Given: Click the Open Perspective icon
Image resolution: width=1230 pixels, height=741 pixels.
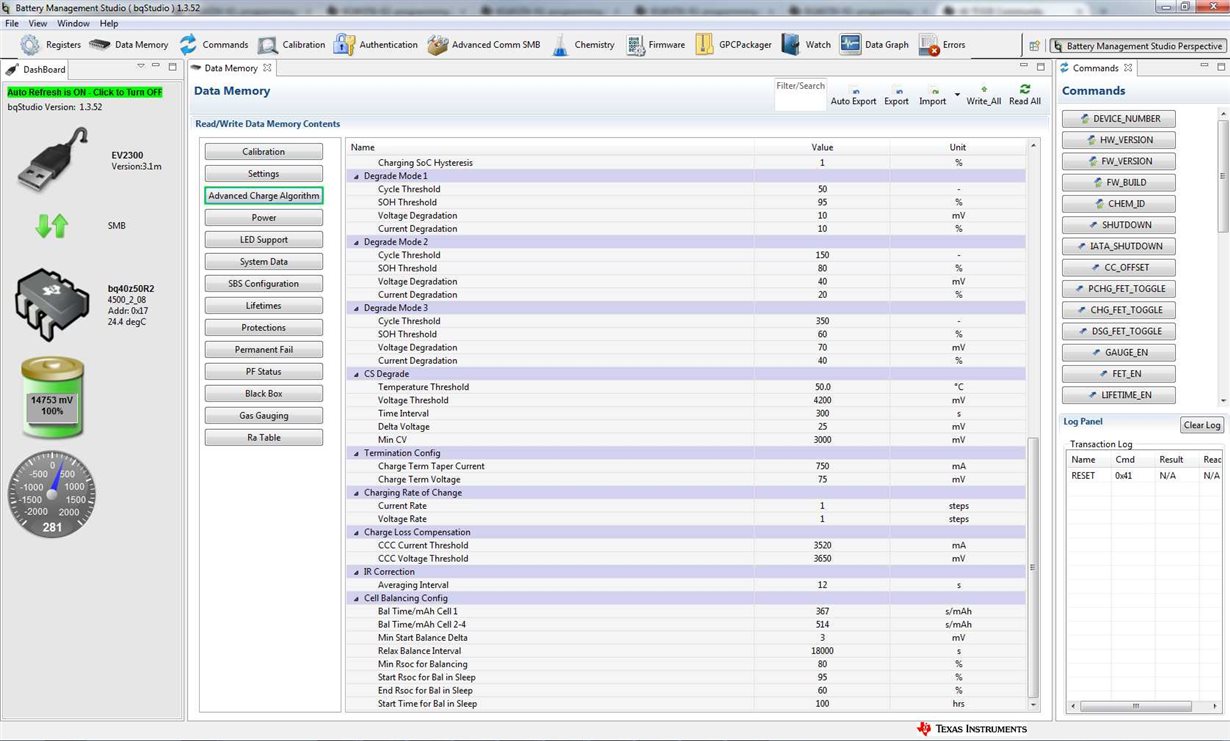Looking at the screenshot, I should pos(1035,46).
